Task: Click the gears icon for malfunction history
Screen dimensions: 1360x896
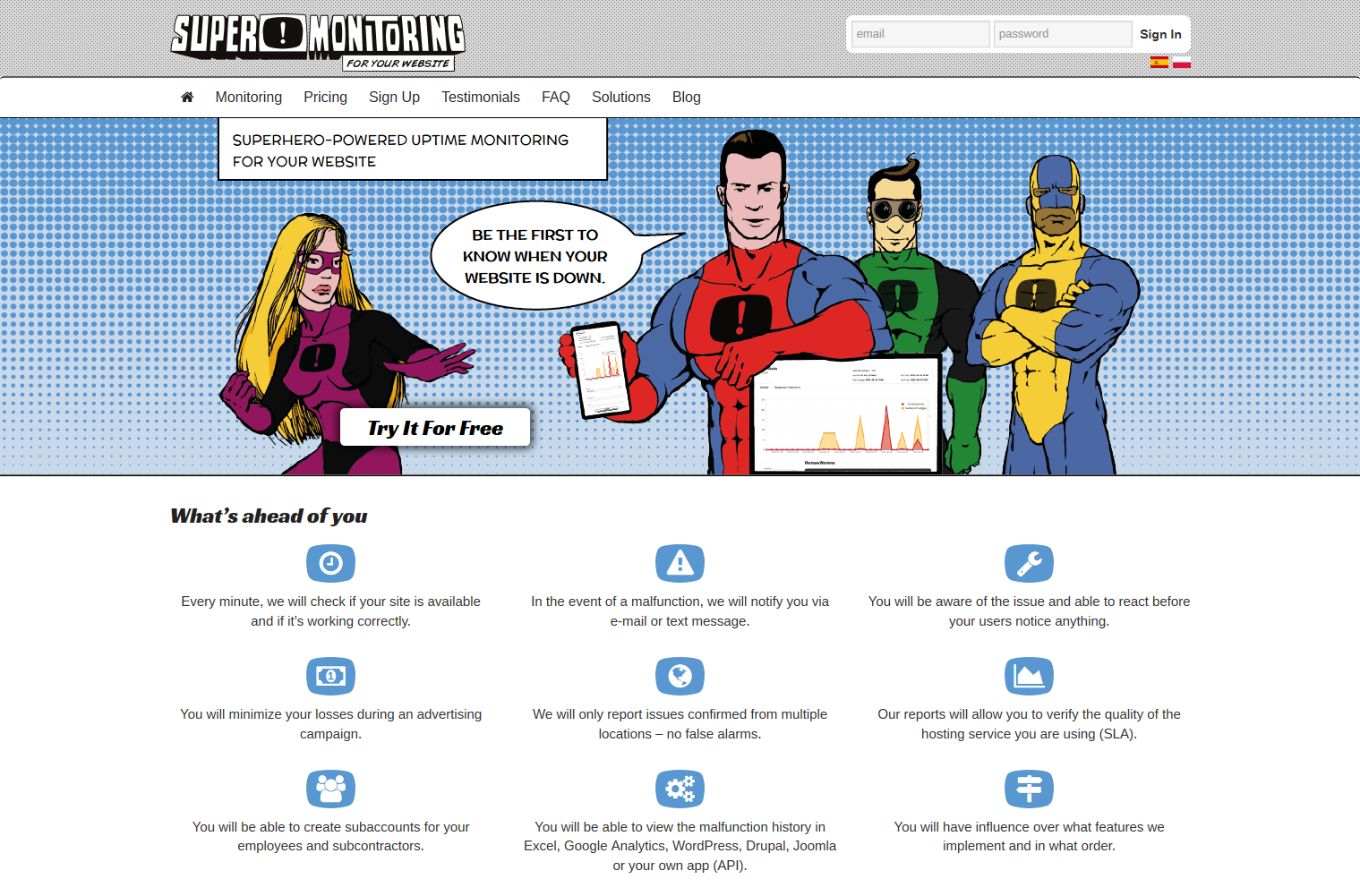Action: tap(680, 789)
